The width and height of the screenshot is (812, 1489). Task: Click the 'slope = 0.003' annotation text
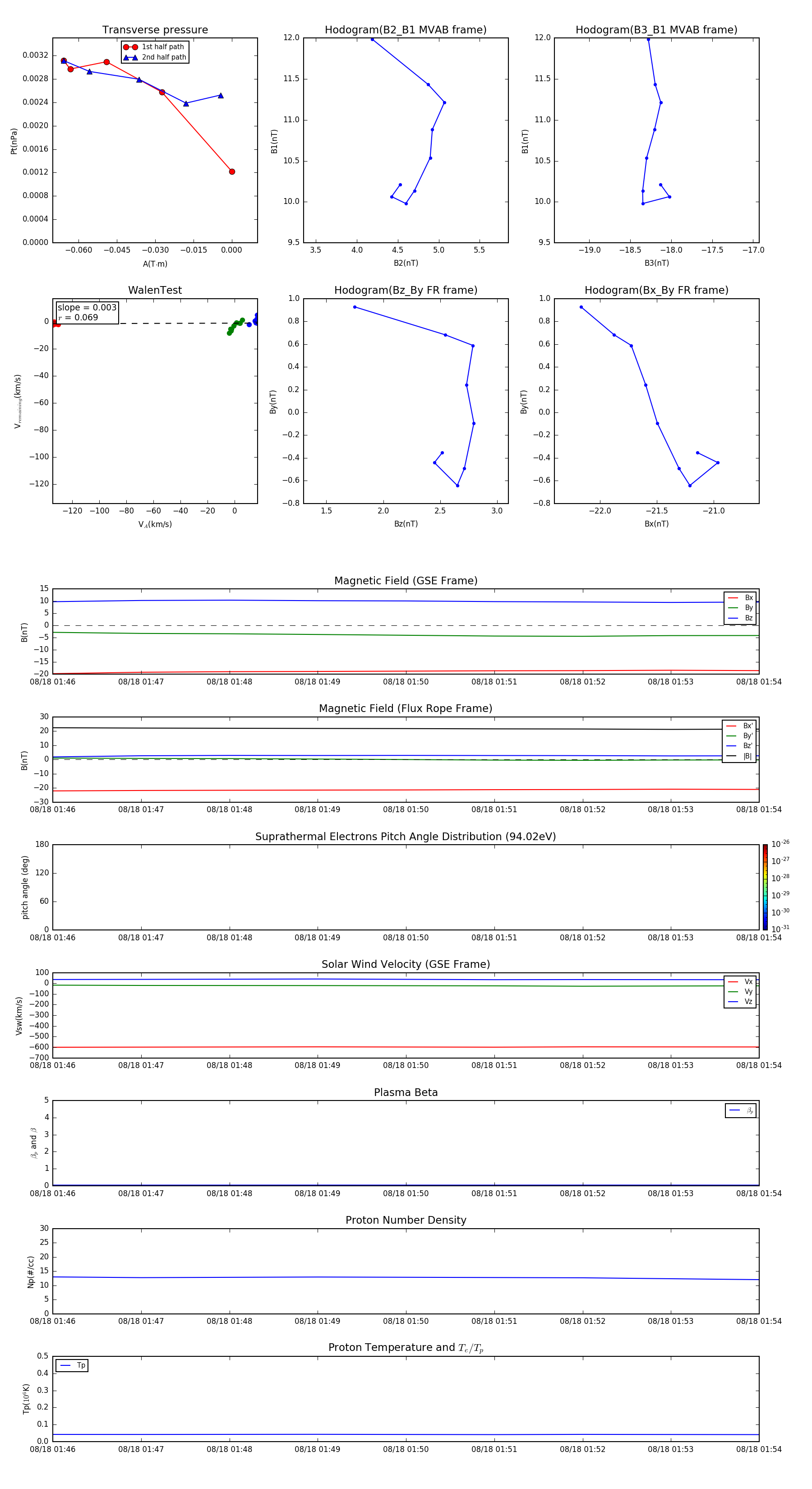click(x=87, y=308)
